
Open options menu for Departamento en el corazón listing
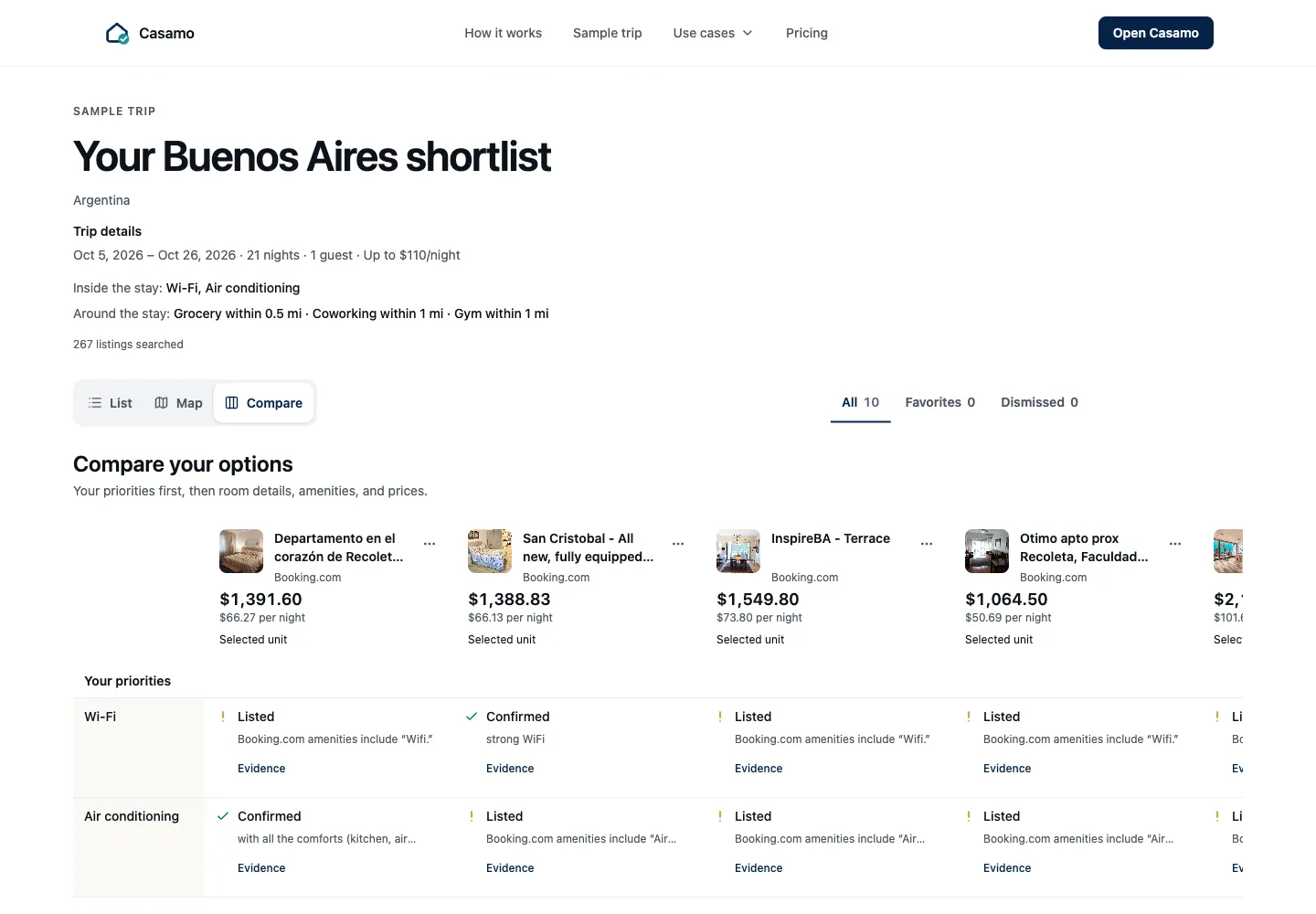click(x=430, y=544)
